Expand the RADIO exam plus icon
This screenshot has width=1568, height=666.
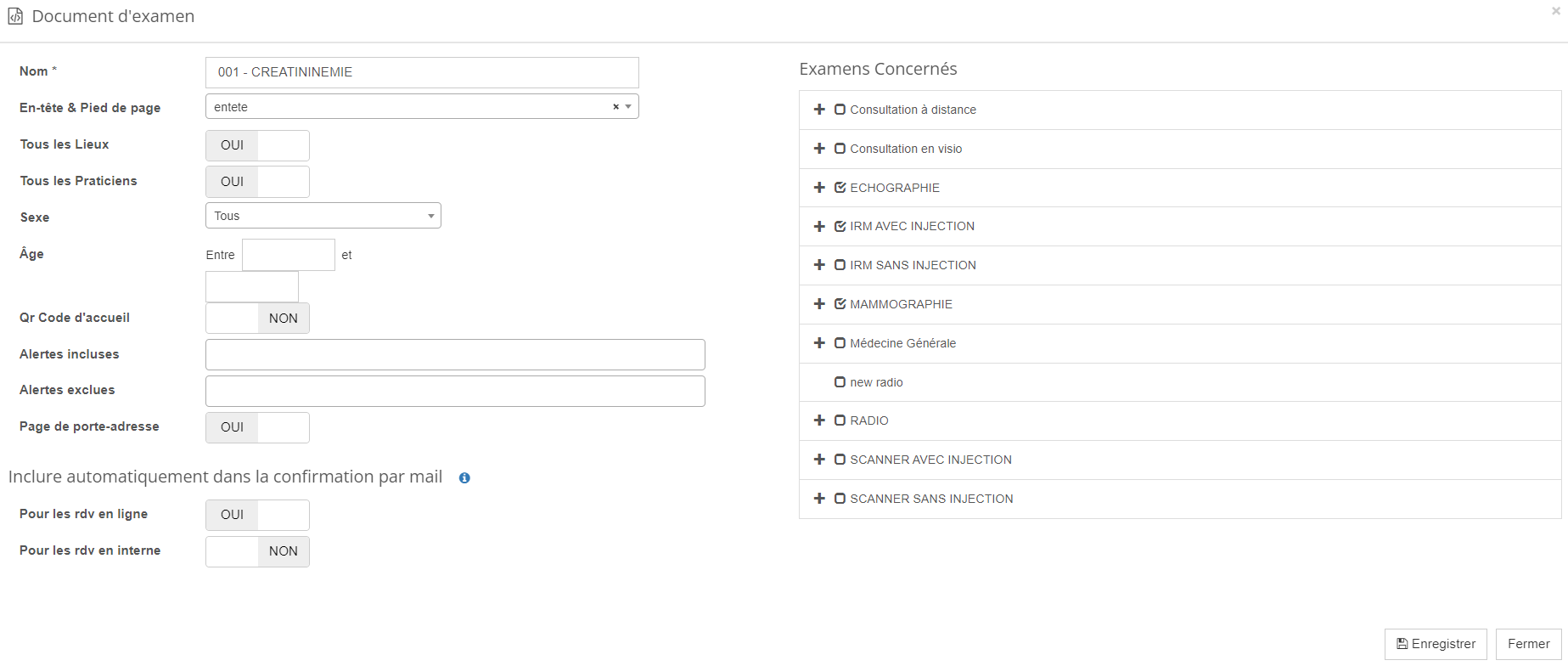tap(819, 420)
